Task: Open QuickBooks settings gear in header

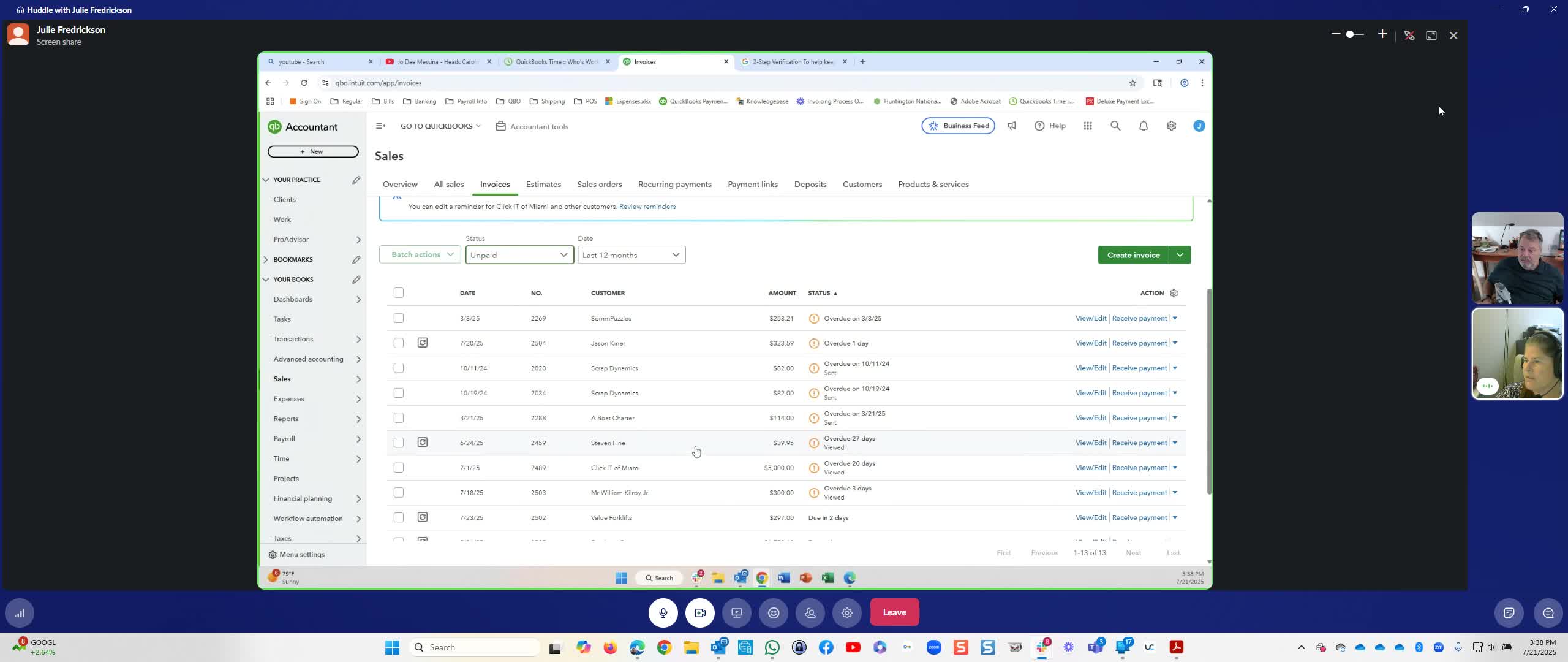Action: pyautogui.click(x=1171, y=126)
